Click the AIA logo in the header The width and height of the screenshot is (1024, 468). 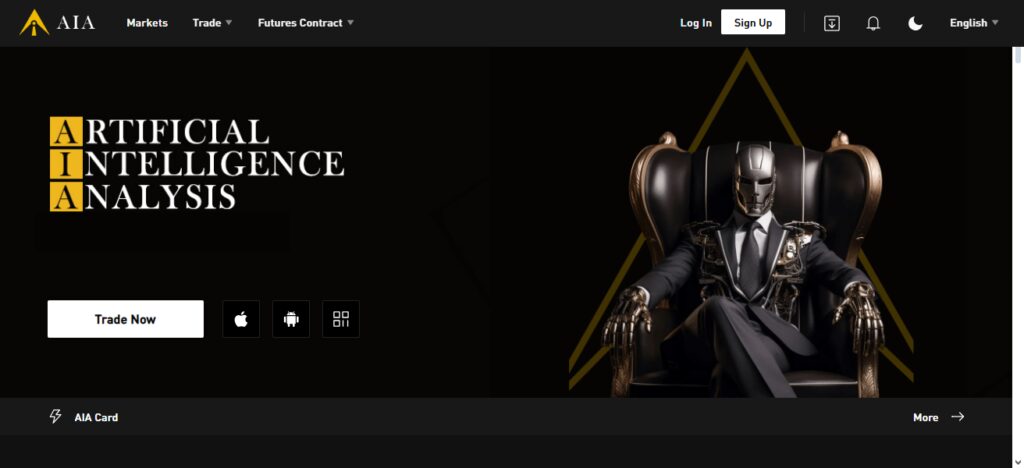57,23
